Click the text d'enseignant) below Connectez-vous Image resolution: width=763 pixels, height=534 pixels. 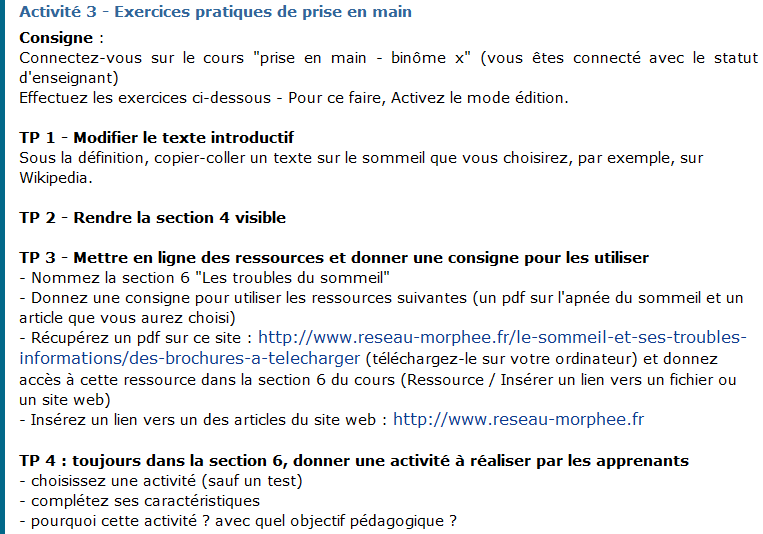(69, 78)
